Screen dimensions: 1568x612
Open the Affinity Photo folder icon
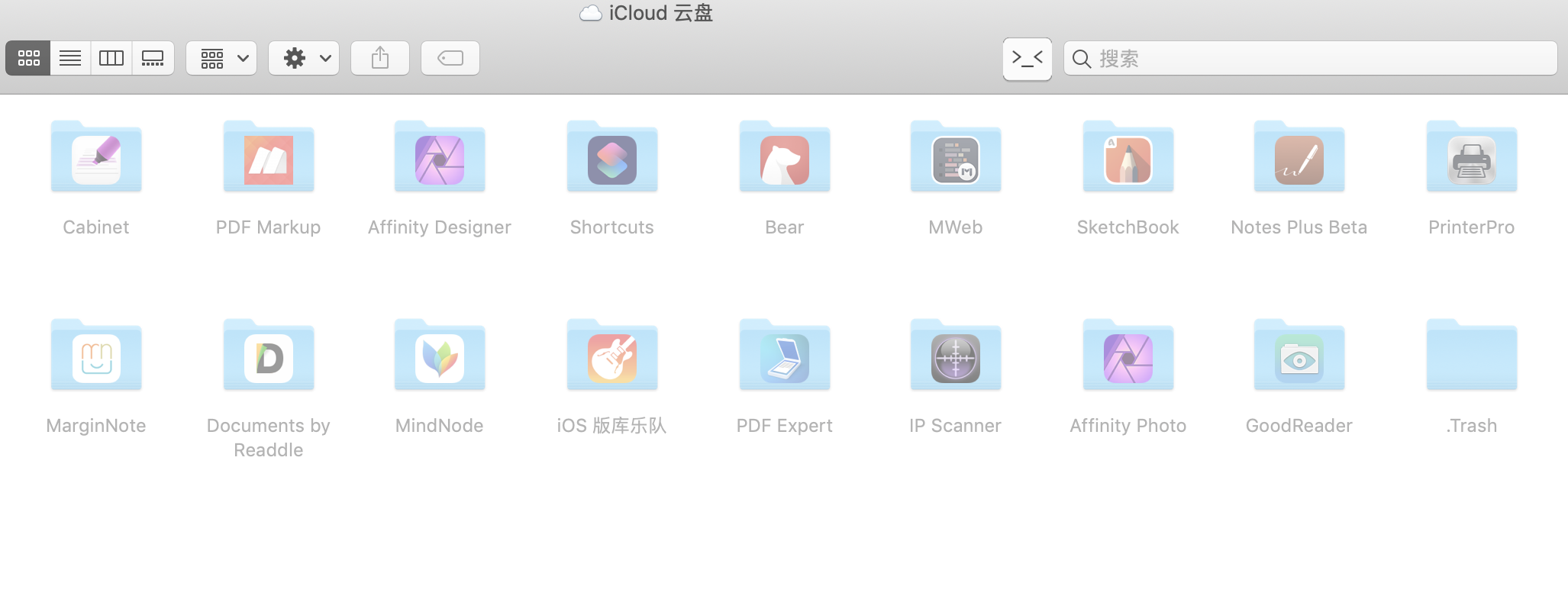click(x=1128, y=355)
